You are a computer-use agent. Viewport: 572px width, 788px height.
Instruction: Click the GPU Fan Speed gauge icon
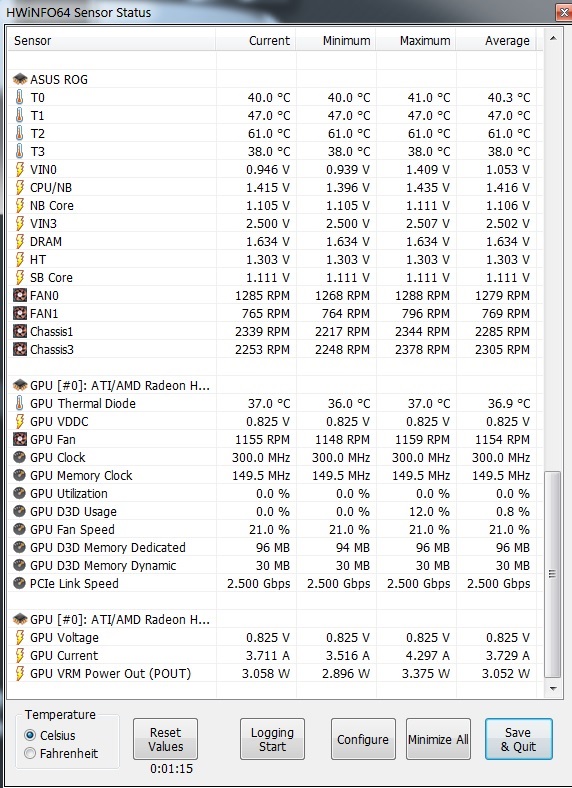tap(20, 530)
